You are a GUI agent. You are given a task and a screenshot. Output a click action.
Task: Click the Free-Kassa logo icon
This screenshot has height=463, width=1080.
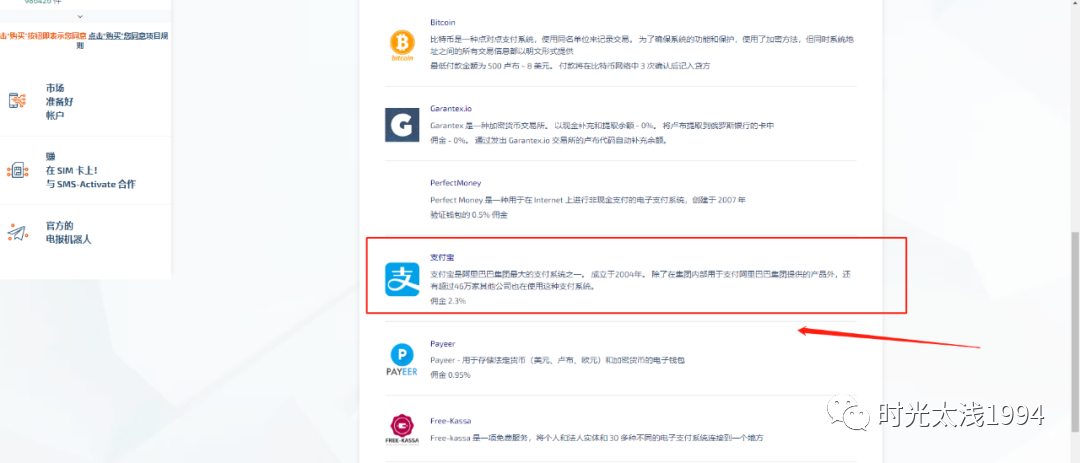pos(402,429)
